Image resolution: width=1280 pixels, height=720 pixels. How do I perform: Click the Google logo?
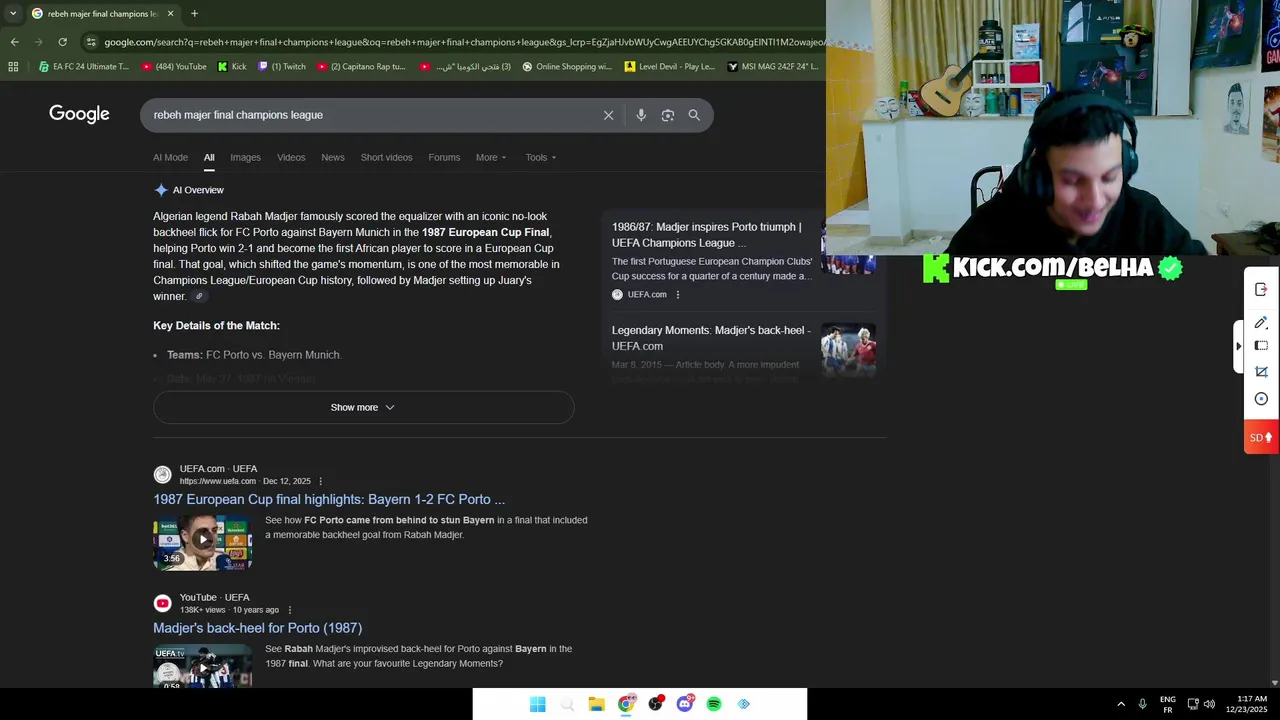tap(79, 114)
